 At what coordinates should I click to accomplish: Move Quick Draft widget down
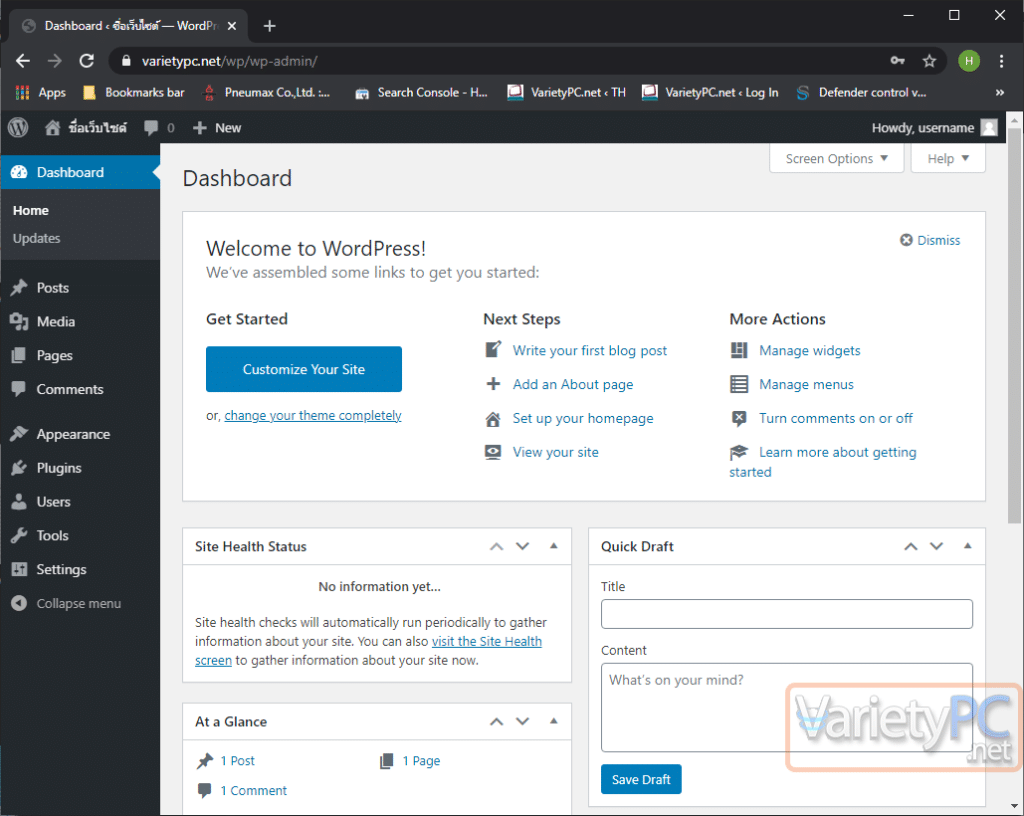click(936, 546)
